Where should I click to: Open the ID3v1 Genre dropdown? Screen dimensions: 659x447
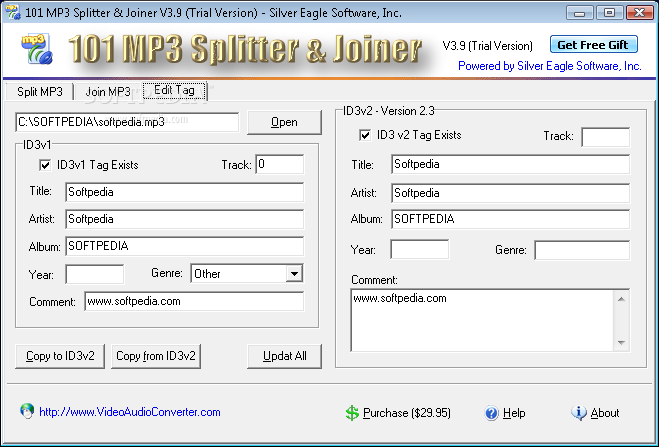295,274
